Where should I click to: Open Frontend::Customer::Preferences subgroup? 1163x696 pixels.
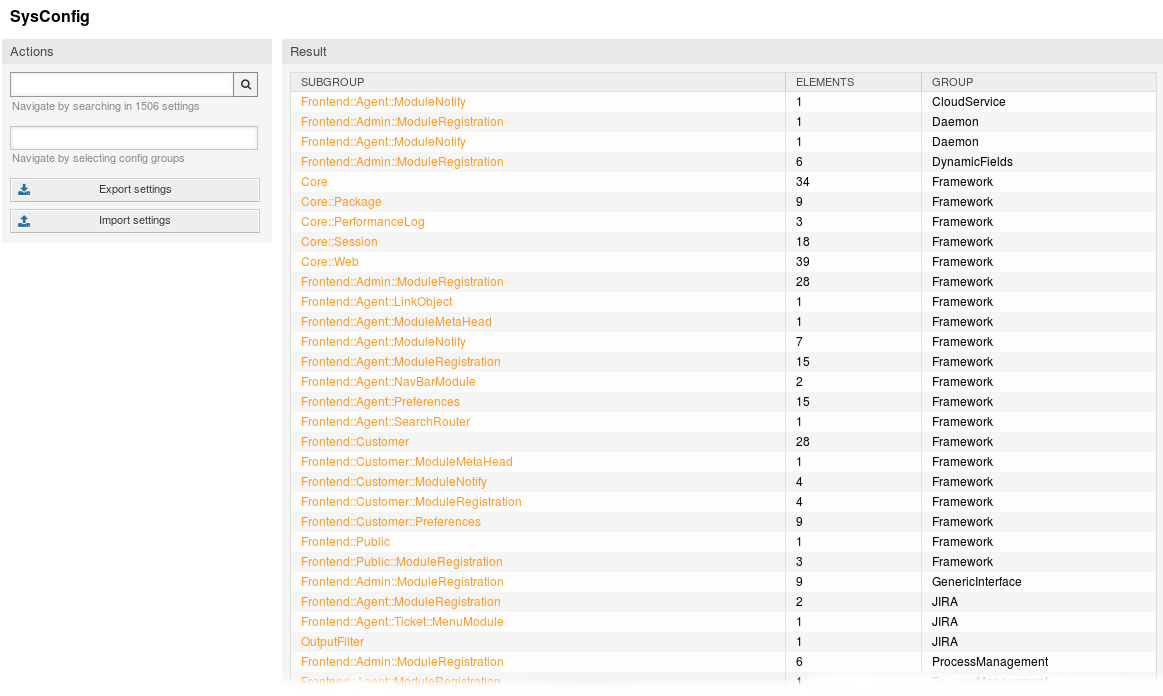390,522
